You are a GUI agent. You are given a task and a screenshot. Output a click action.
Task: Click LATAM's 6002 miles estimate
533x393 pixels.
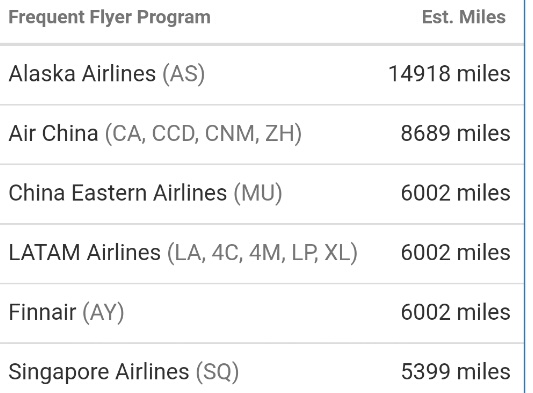click(455, 253)
